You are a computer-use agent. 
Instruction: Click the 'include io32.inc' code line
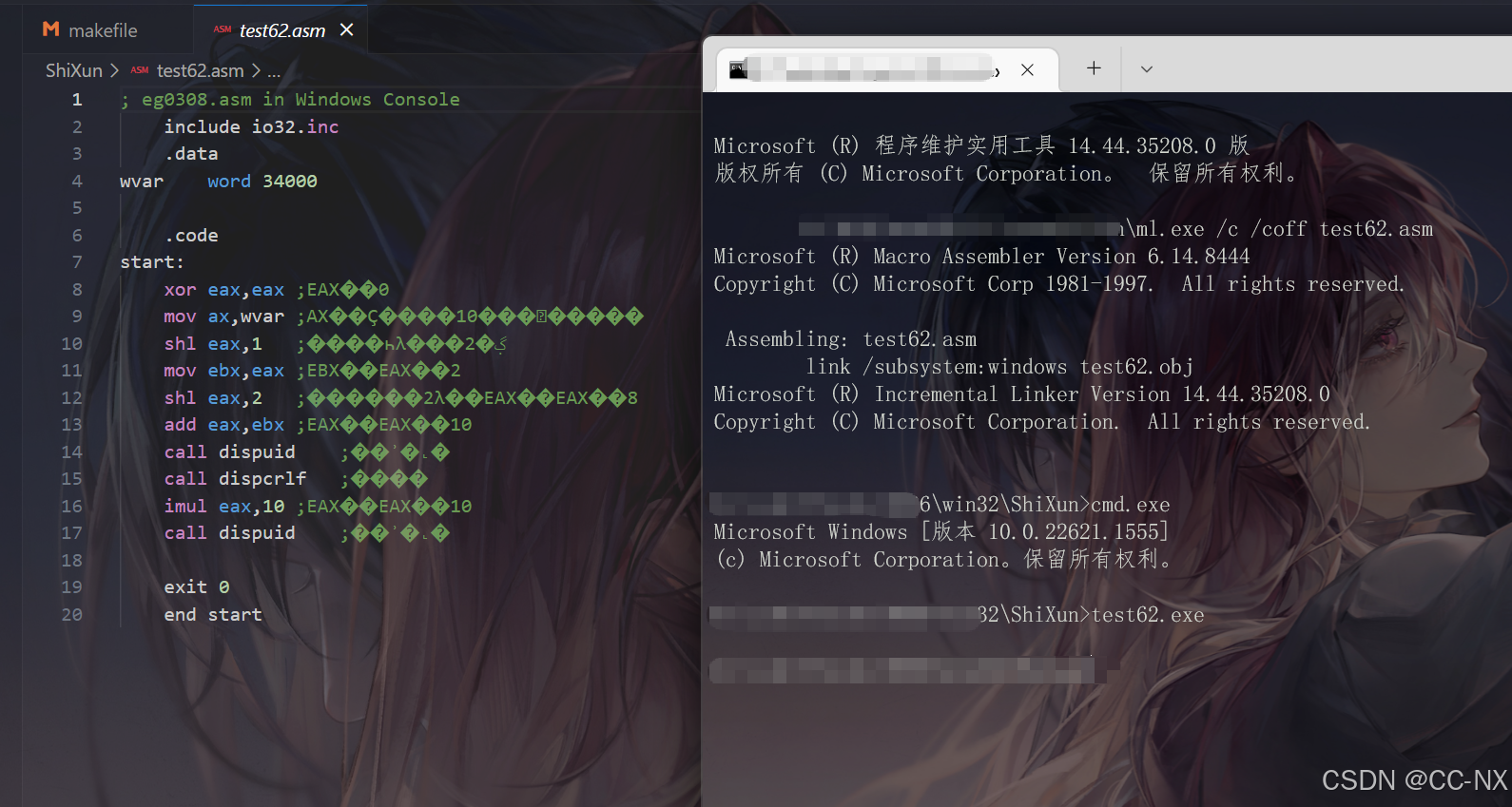point(251,127)
